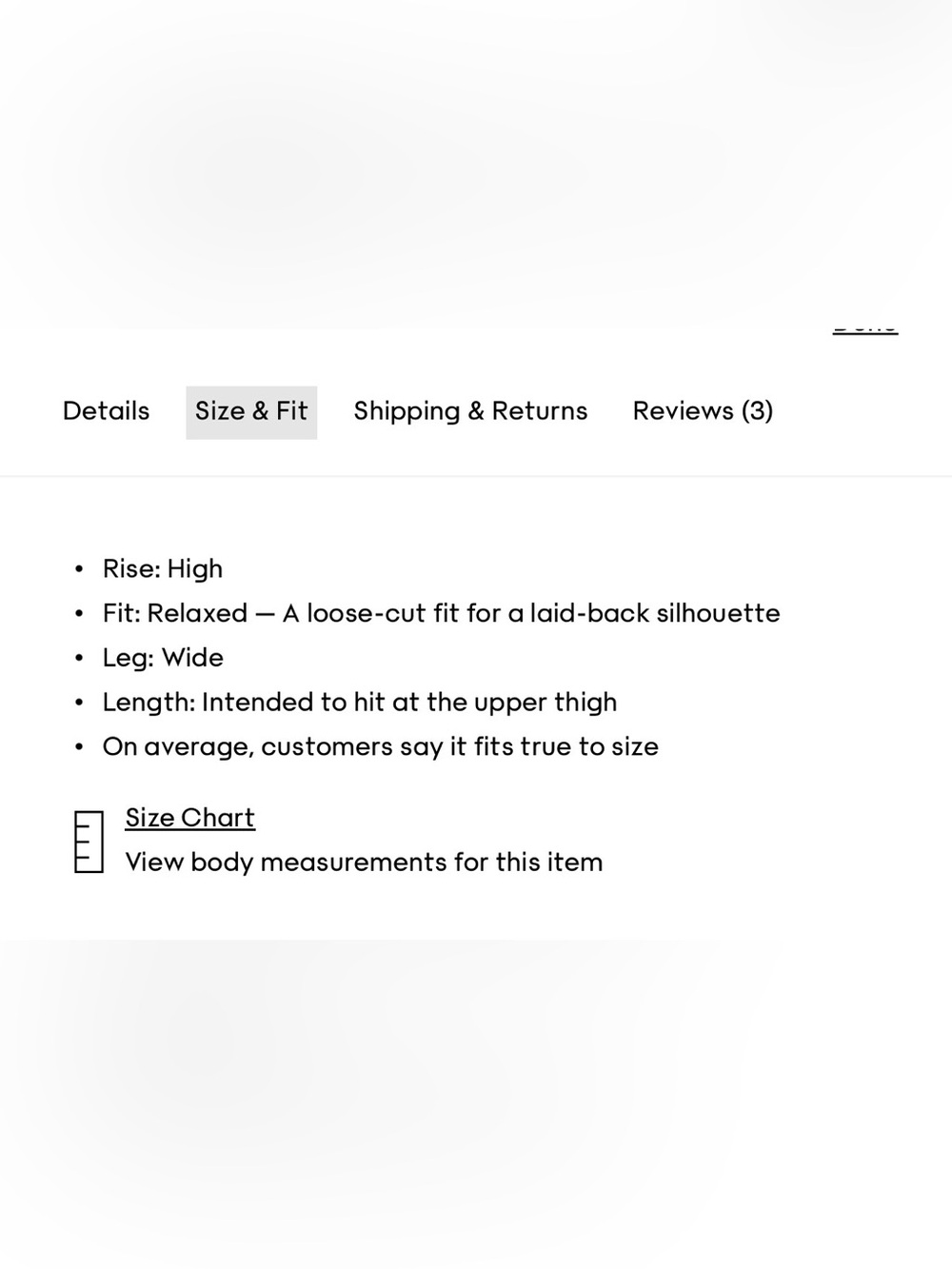
Task: Click the size chart ruler icon
Action: pyautogui.click(x=89, y=842)
